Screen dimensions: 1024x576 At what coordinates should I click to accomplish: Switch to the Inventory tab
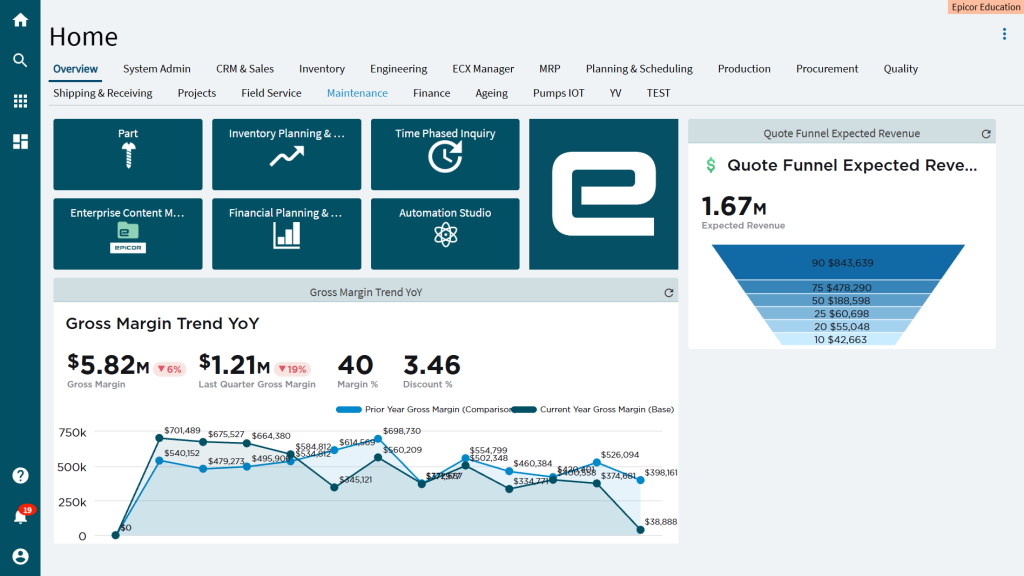pyautogui.click(x=322, y=69)
